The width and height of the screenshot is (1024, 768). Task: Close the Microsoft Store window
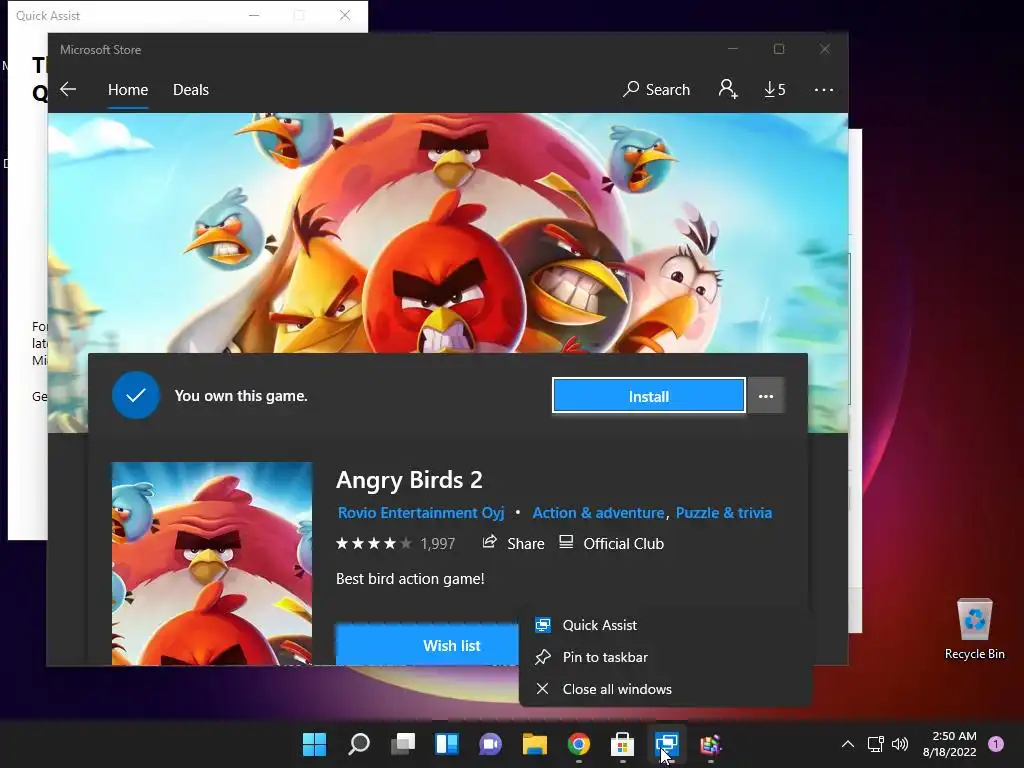pyautogui.click(x=825, y=49)
